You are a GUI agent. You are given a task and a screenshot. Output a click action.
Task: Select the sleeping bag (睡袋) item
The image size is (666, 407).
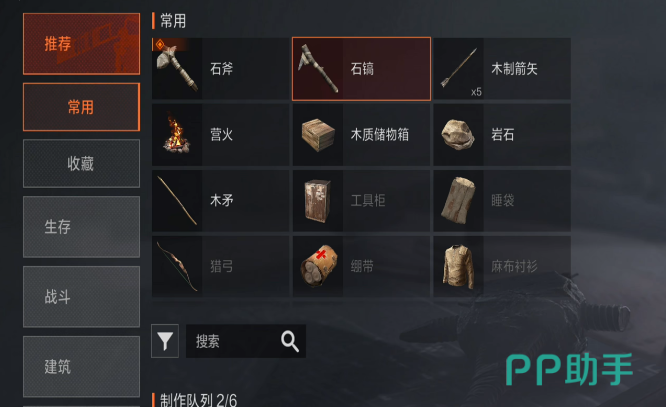(x=502, y=201)
